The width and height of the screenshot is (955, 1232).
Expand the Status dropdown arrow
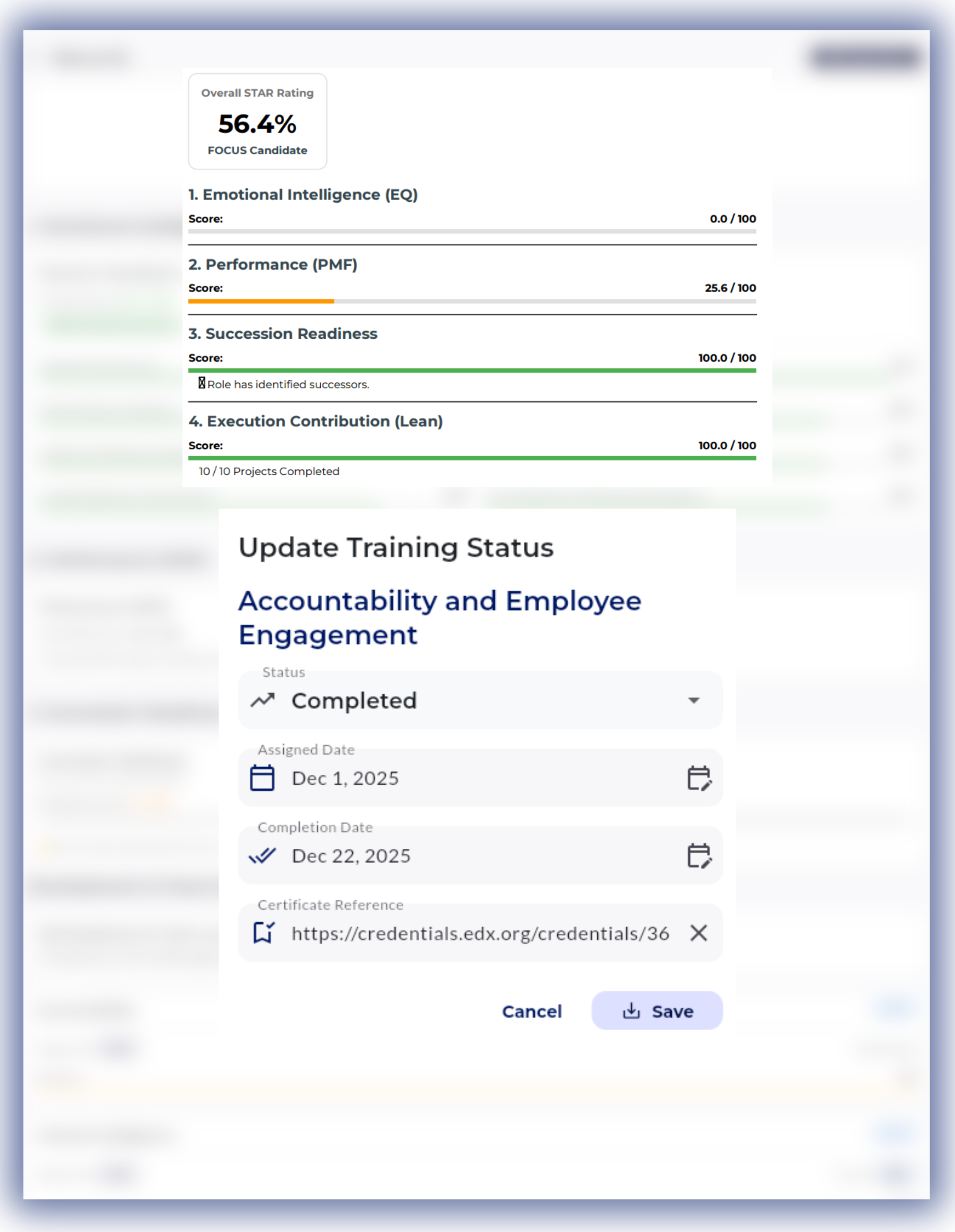pyautogui.click(x=694, y=701)
